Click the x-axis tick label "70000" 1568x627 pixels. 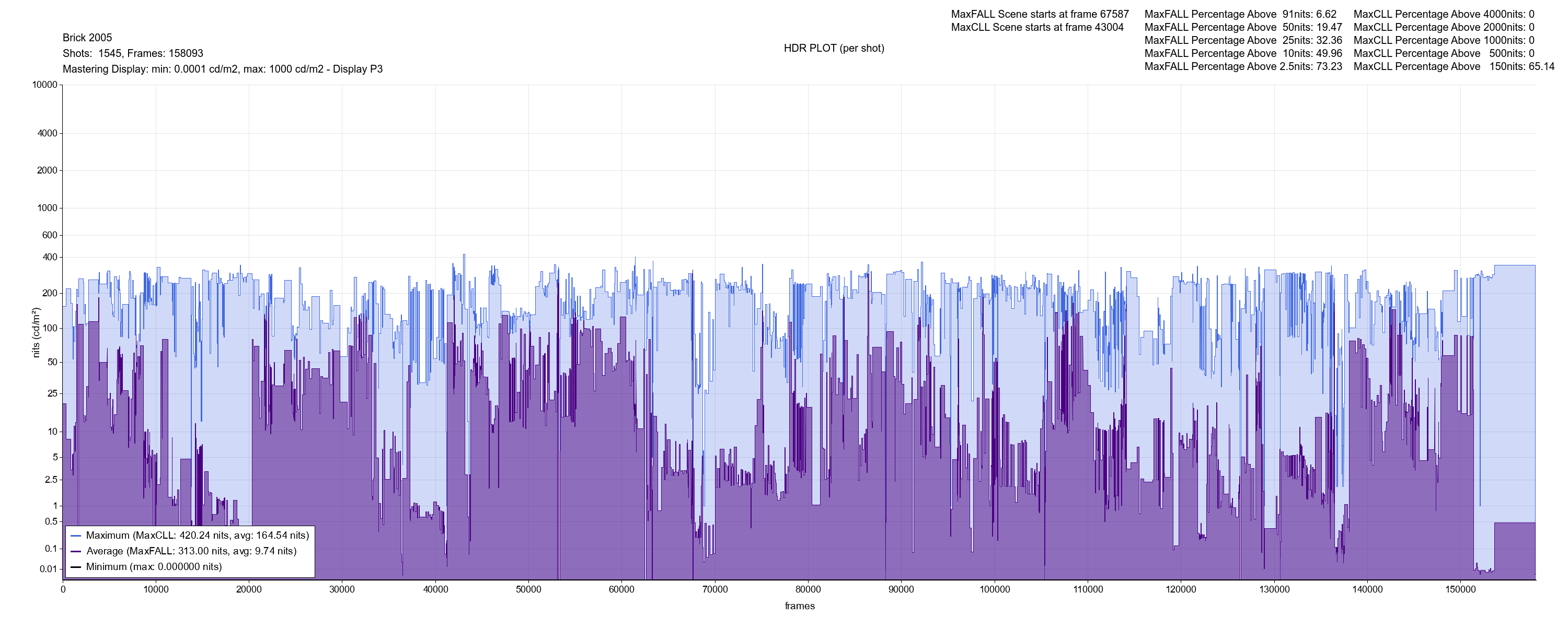[715, 589]
